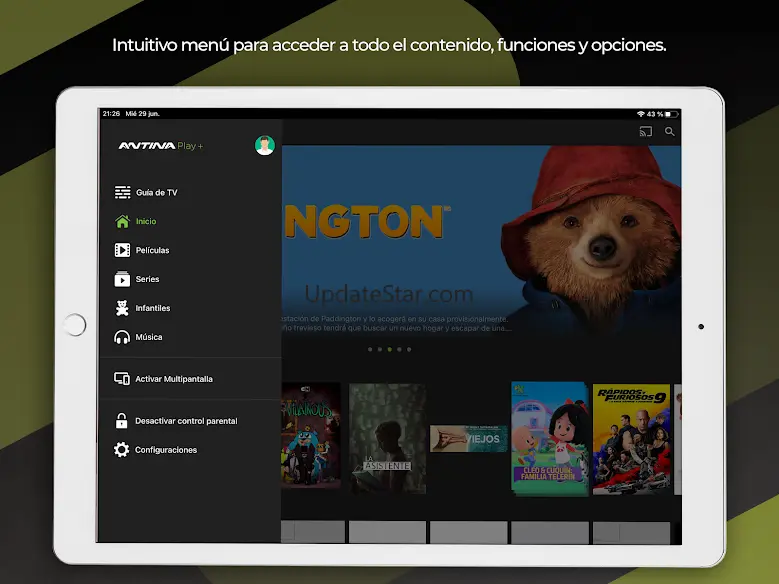The image size is (779, 584).
Task: Click the Películas film strip icon
Action: [122, 250]
